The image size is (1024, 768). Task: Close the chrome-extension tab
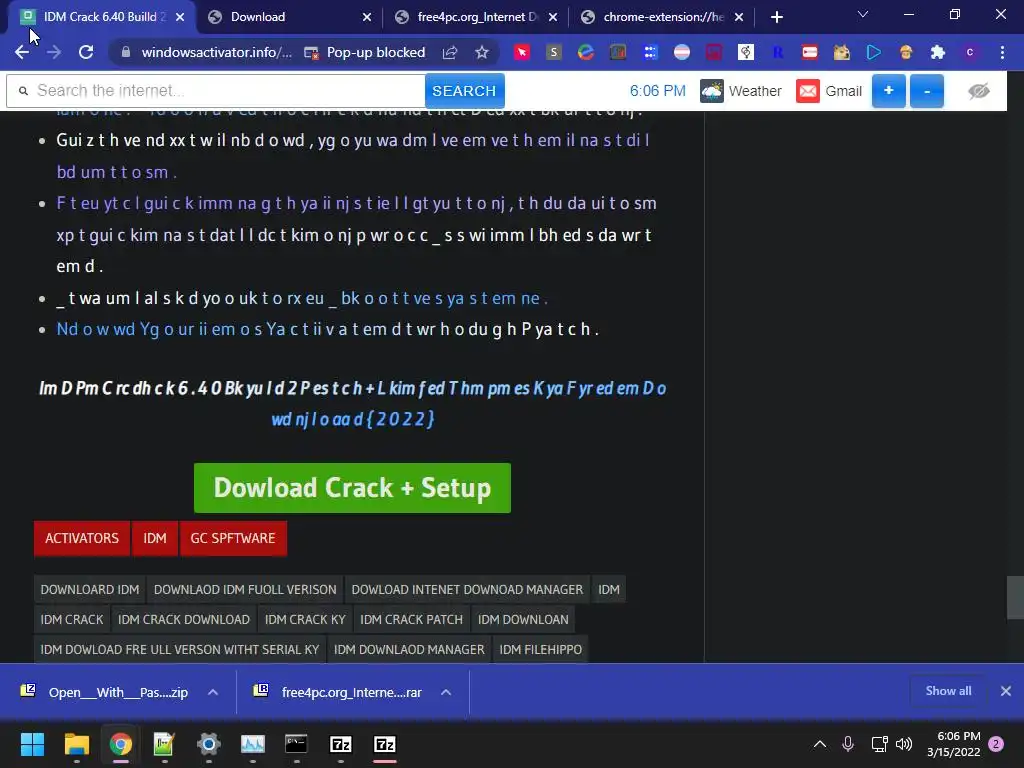point(739,17)
